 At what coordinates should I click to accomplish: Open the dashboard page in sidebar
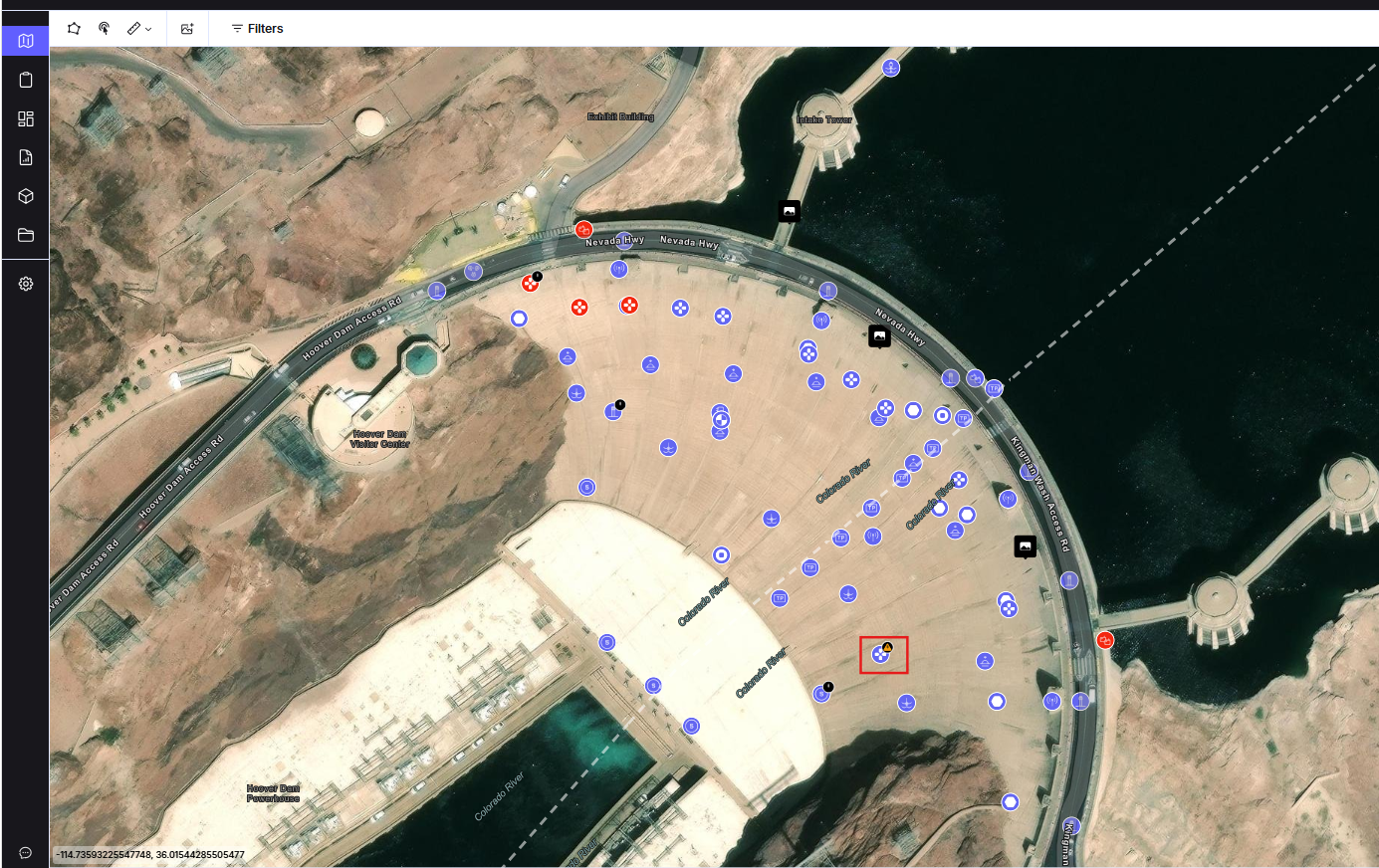(x=26, y=118)
